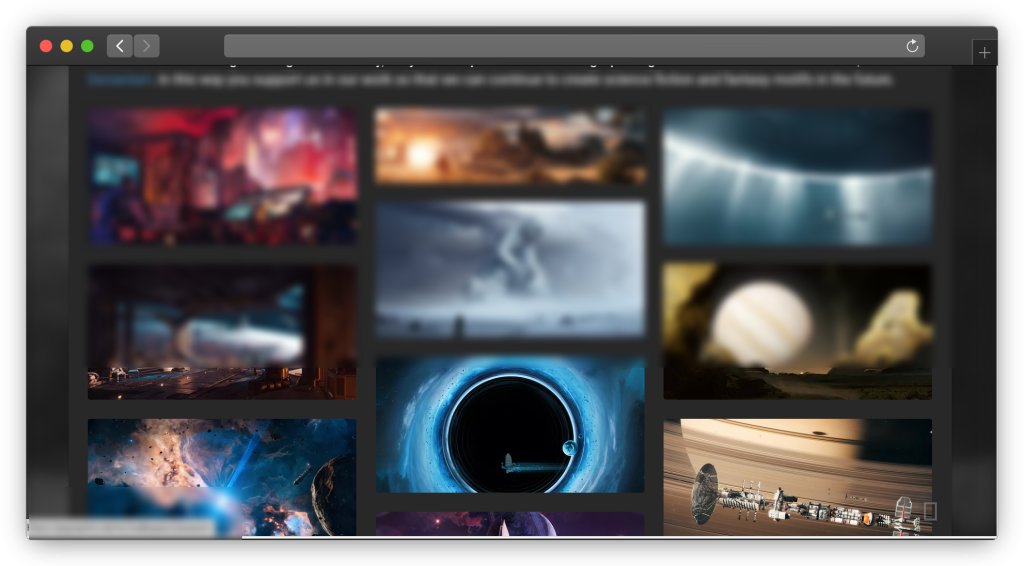Focus the browser address bar
The height and width of the screenshot is (566, 1024).
(560, 46)
